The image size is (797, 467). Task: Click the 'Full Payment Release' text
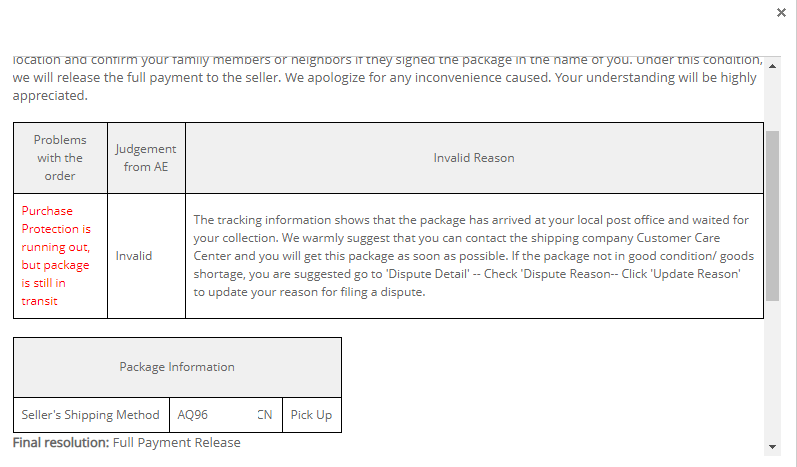[x=176, y=442]
